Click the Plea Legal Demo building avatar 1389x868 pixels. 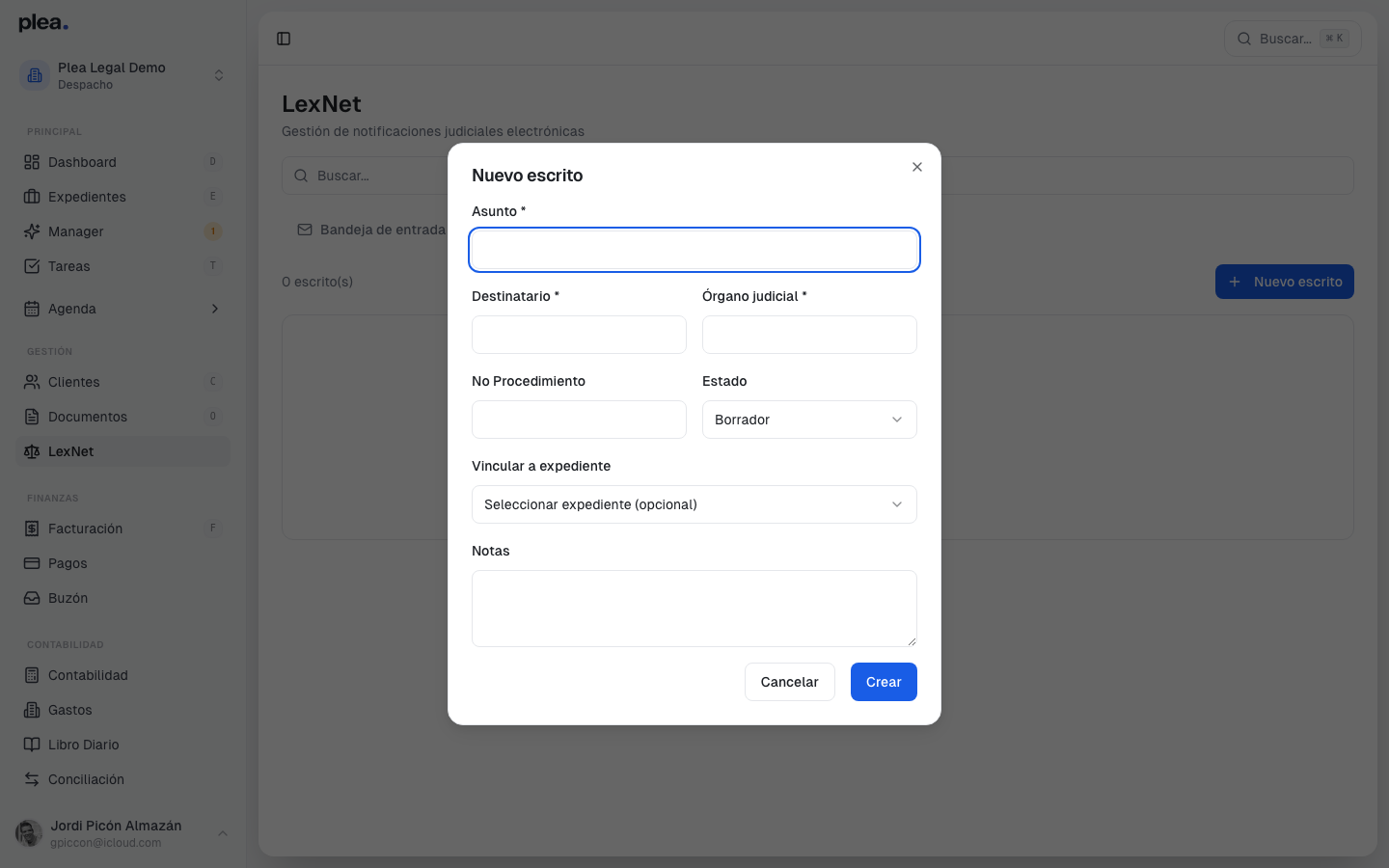click(35, 75)
